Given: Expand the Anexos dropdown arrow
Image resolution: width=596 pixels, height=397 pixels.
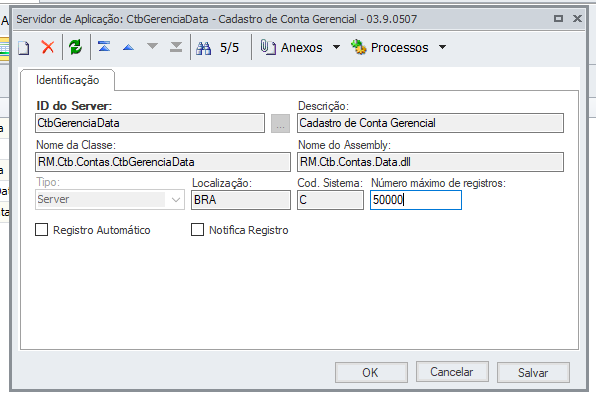Looking at the screenshot, I should 336,48.
